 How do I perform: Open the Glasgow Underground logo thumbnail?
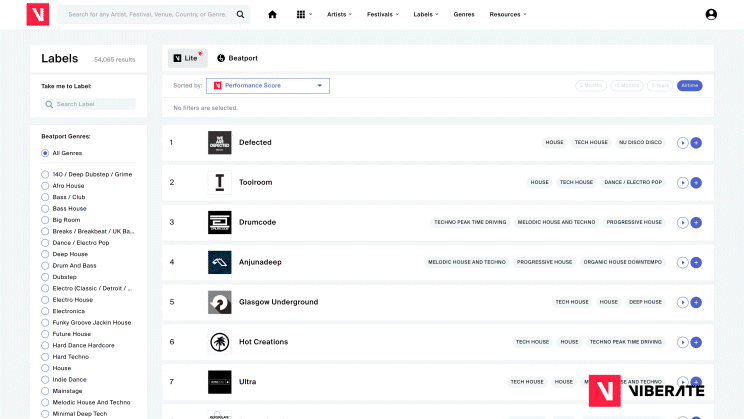pyautogui.click(x=220, y=302)
